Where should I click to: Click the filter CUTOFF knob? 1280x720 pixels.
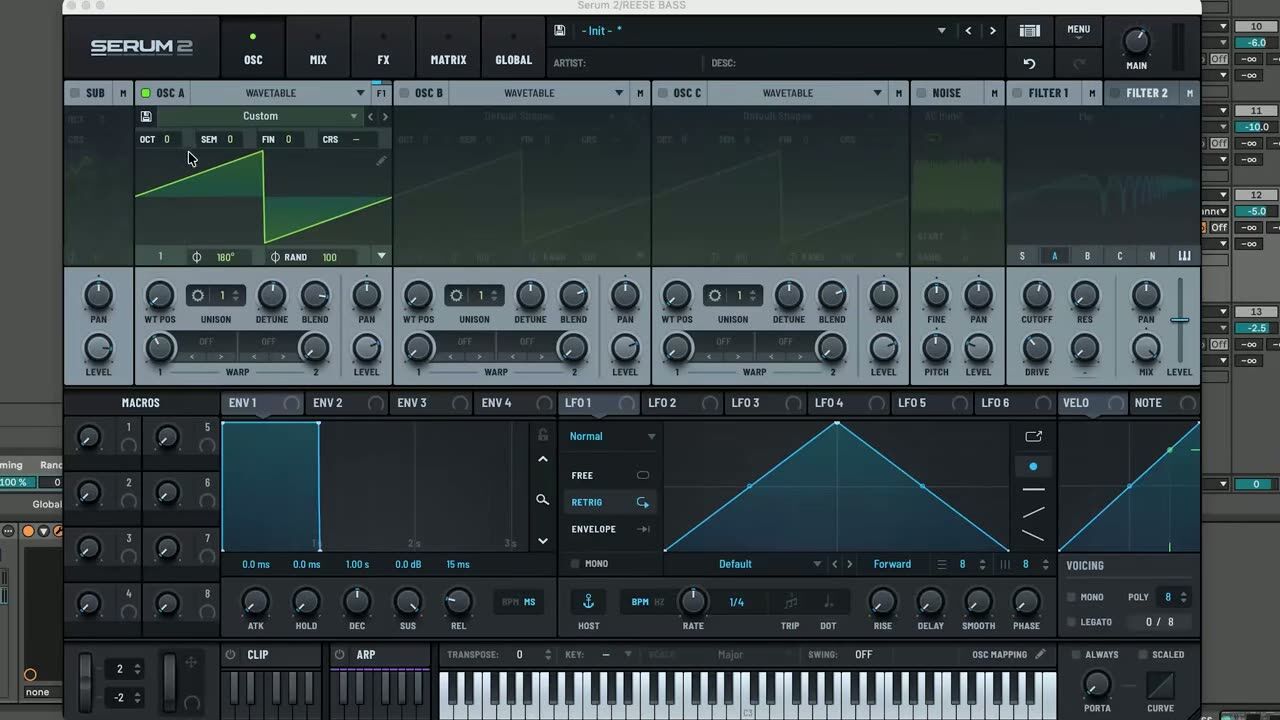click(1037, 295)
